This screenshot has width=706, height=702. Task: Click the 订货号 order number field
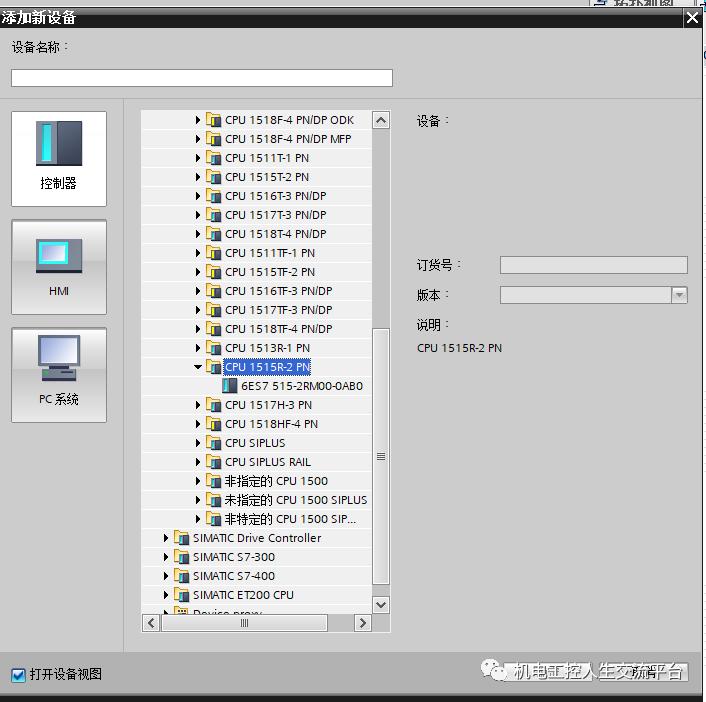pyautogui.click(x=593, y=265)
